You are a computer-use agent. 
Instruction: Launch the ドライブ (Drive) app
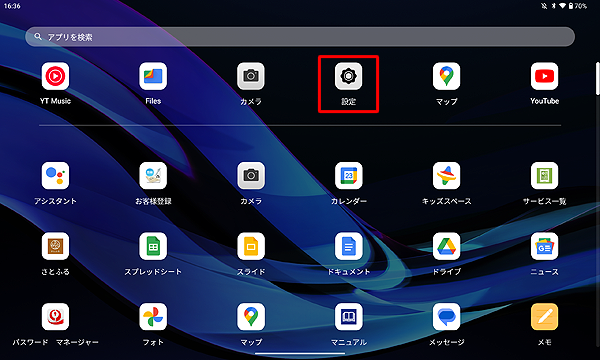click(447, 246)
